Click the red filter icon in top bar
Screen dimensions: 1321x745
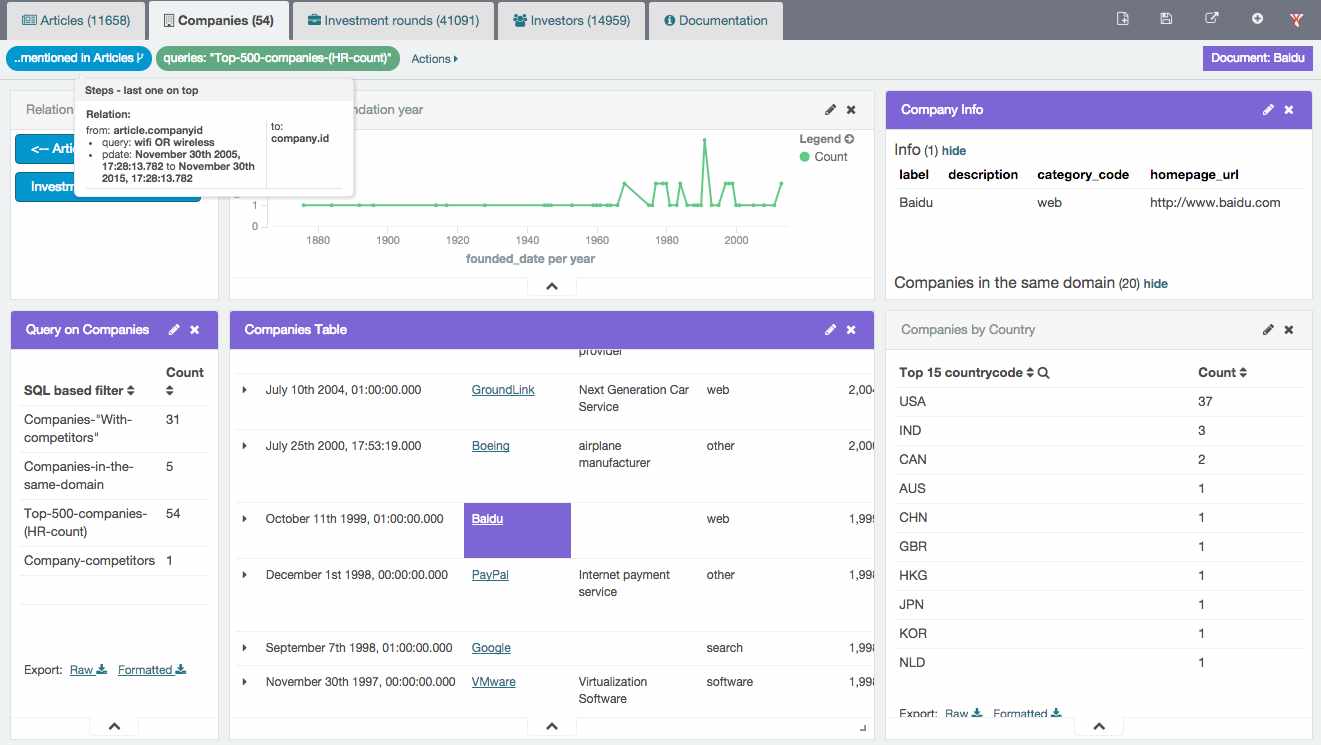click(1297, 19)
